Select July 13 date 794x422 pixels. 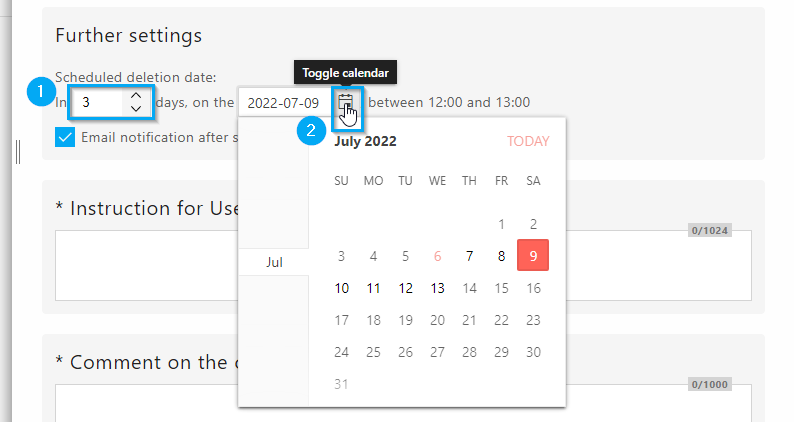pos(438,288)
